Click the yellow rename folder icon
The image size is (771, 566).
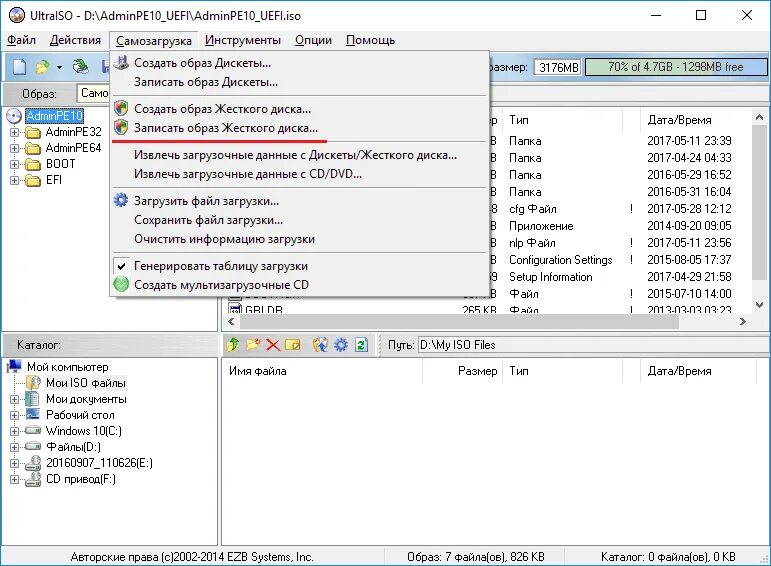pyautogui.click(x=293, y=345)
